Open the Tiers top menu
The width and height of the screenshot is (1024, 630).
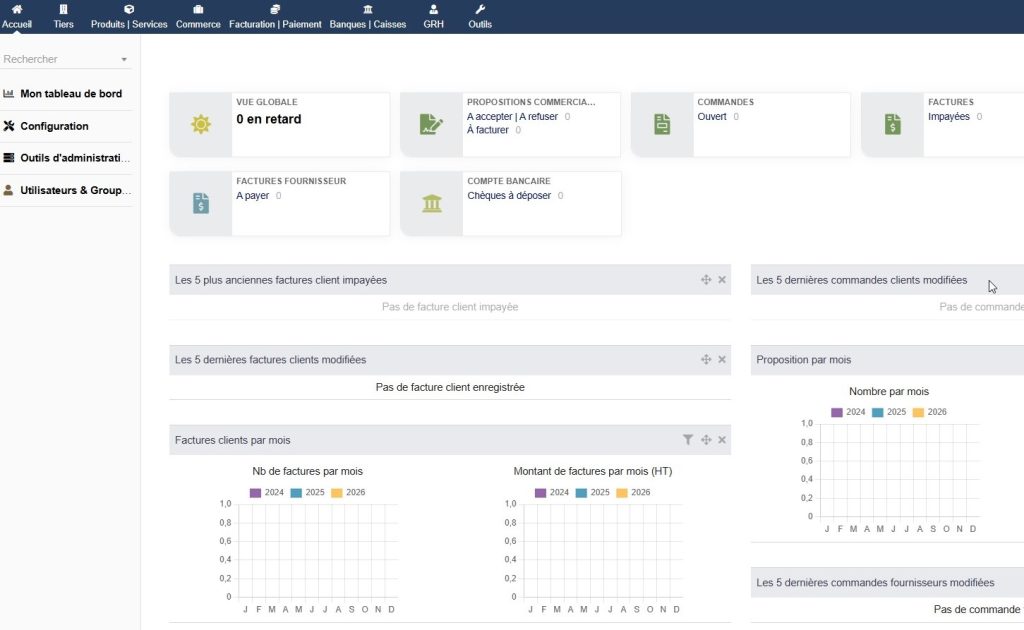[x=63, y=16]
